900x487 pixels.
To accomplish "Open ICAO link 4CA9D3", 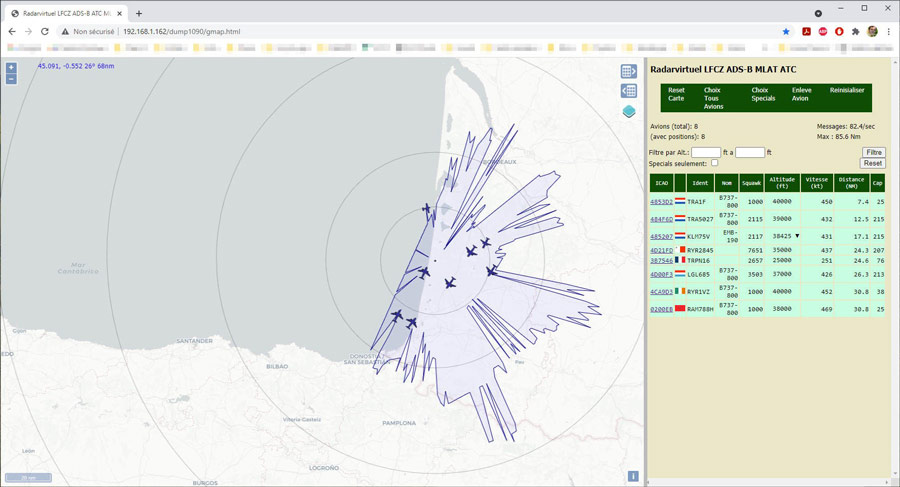I will point(661,292).
